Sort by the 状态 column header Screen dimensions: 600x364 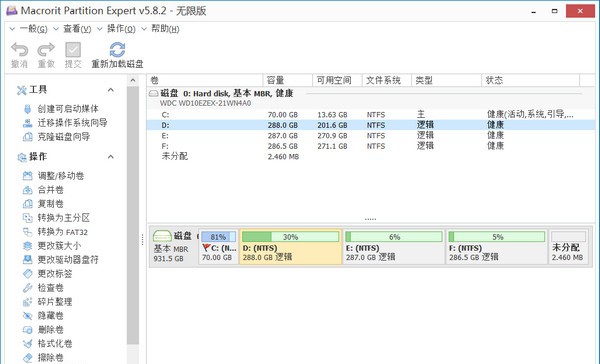tap(530, 80)
